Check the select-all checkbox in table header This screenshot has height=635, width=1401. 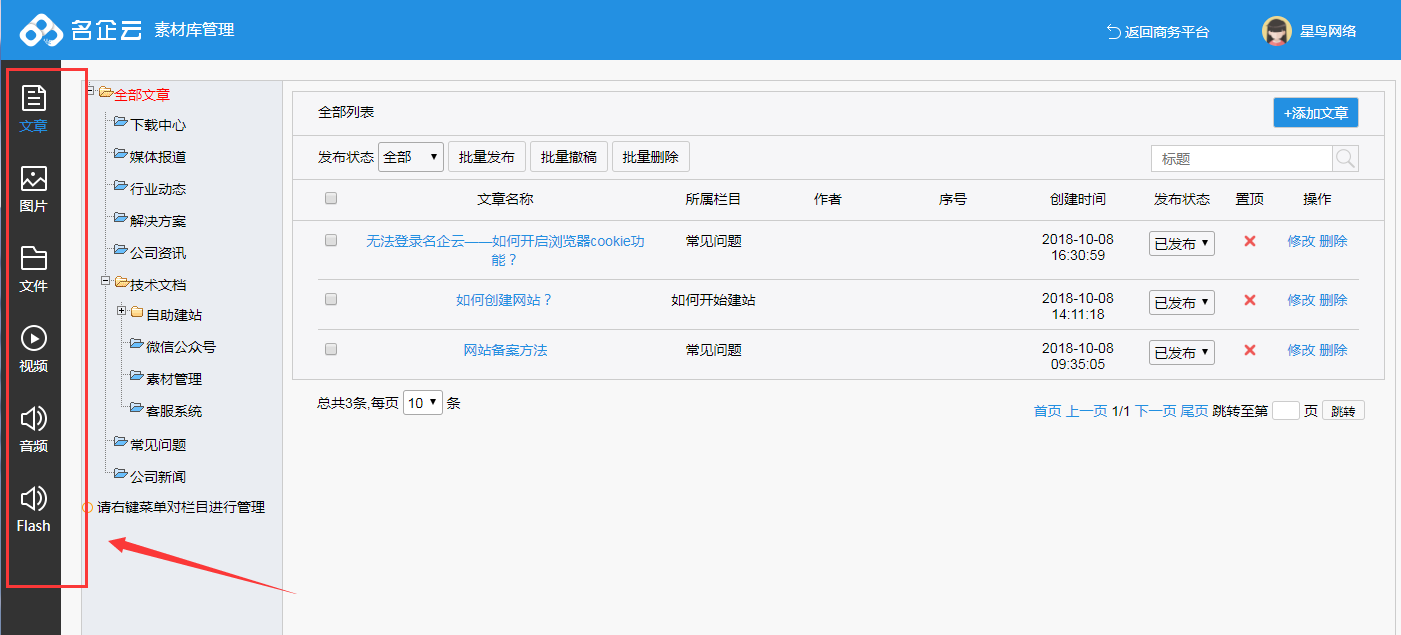(x=331, y=199)
